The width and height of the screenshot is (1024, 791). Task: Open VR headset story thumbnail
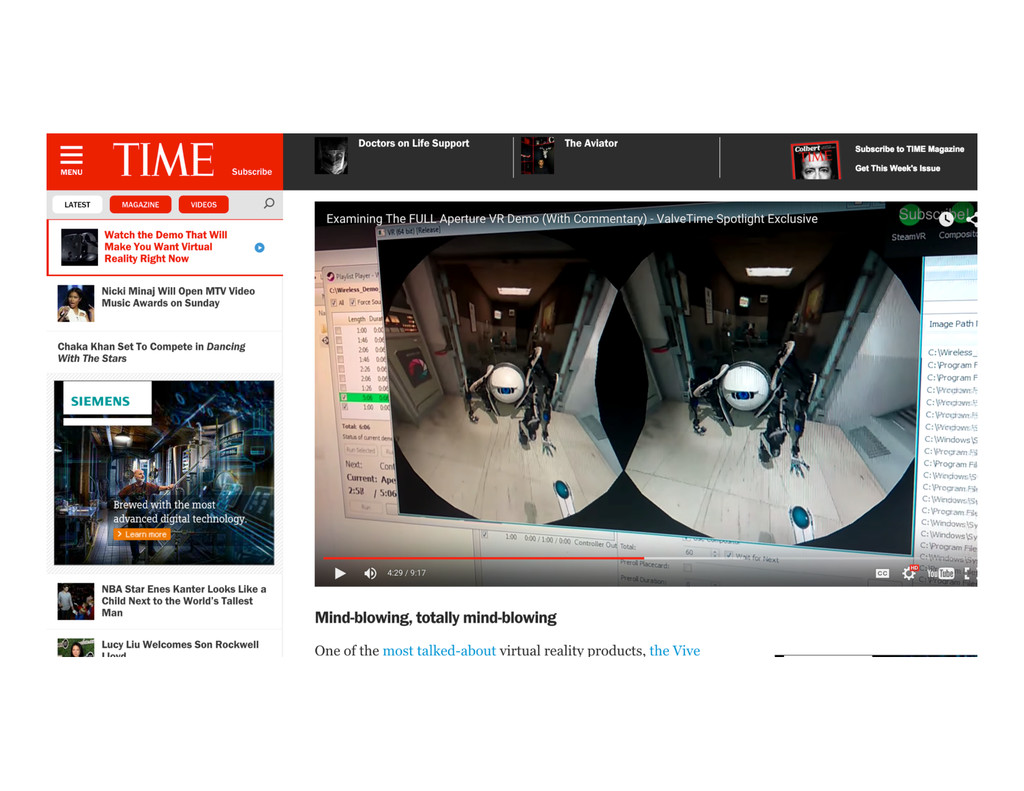point(79,247)
